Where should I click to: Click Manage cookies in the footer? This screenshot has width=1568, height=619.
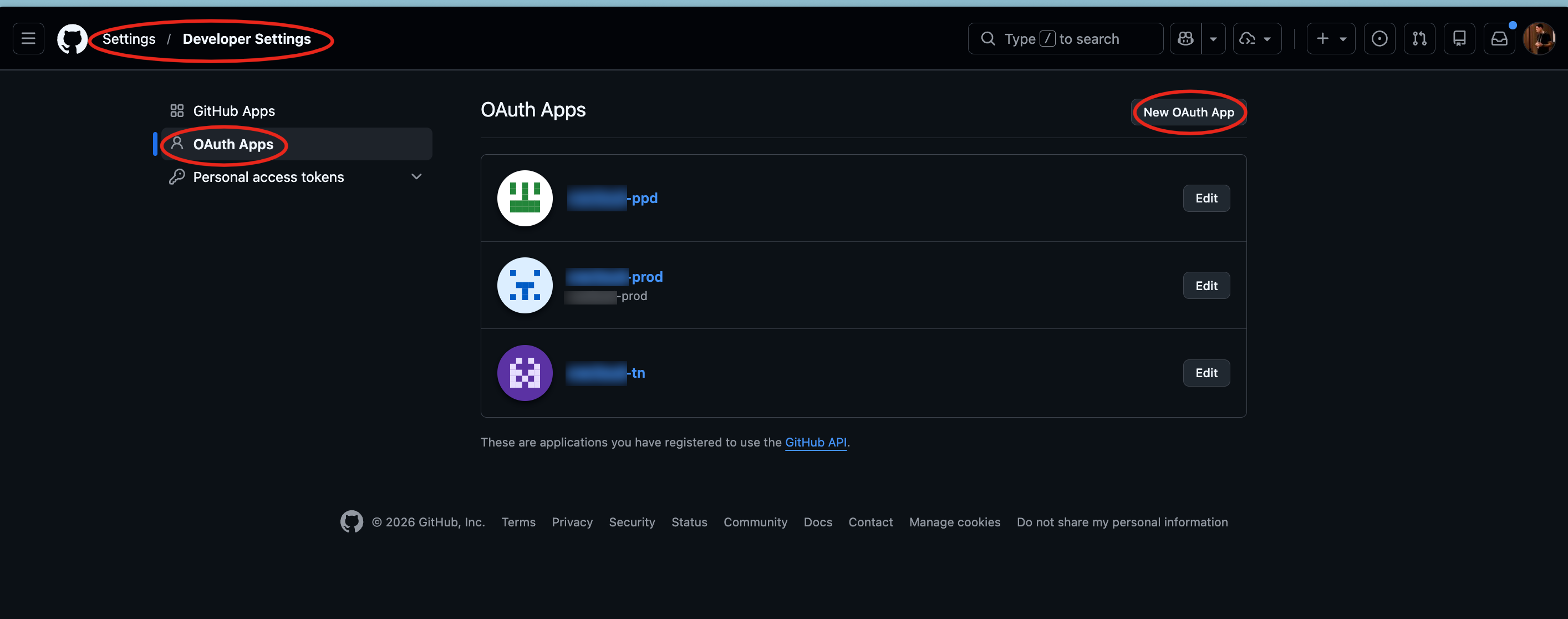coord(954,522)
